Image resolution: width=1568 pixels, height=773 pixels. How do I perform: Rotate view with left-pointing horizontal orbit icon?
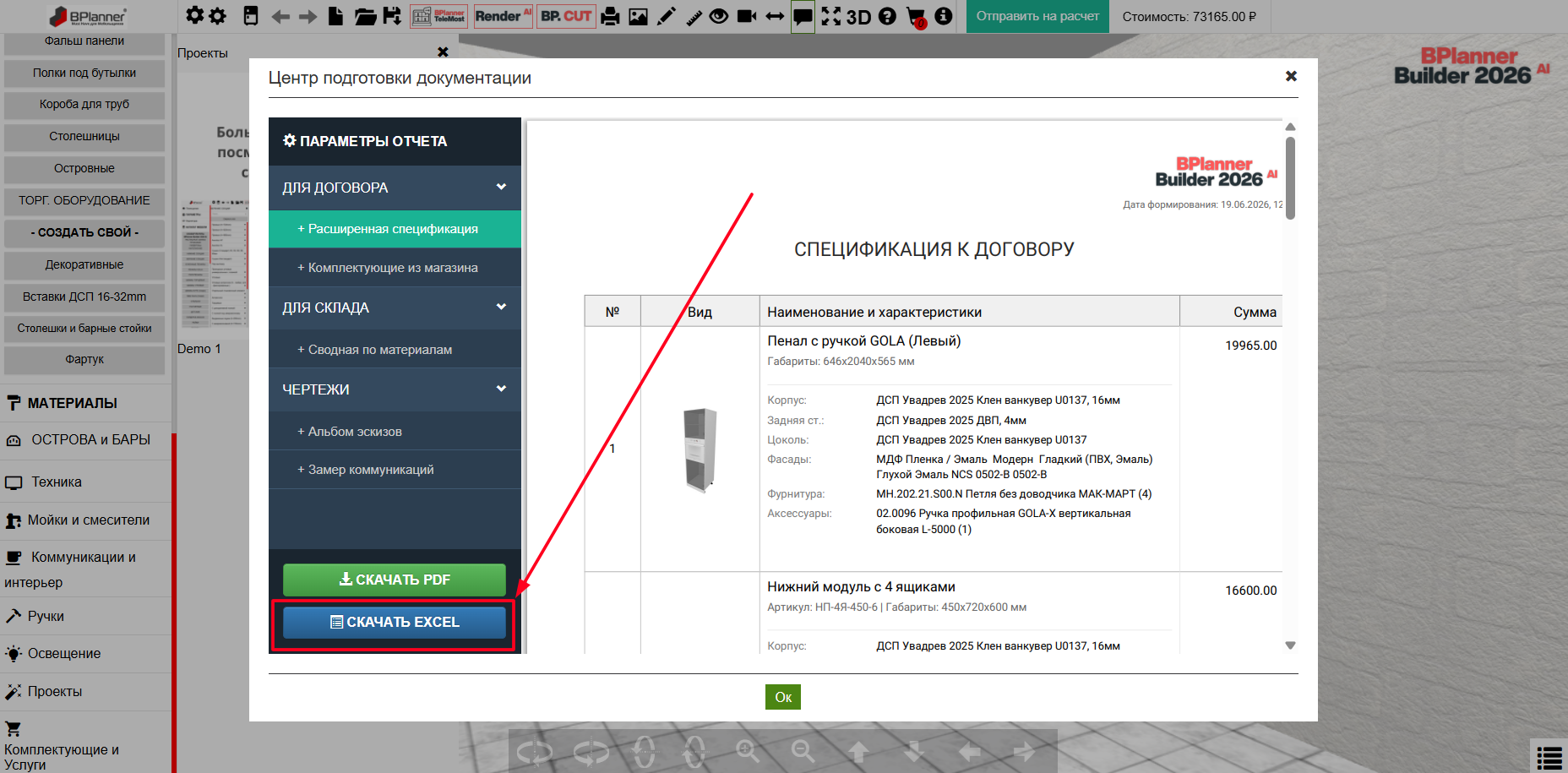coord(535,751)
